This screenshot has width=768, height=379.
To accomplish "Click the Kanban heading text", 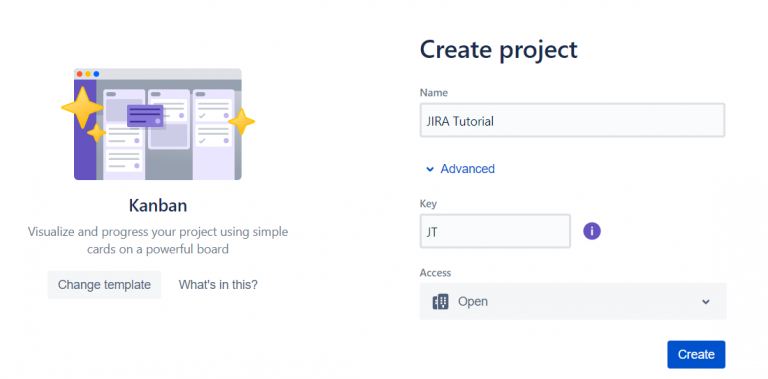I will [158, 205].
